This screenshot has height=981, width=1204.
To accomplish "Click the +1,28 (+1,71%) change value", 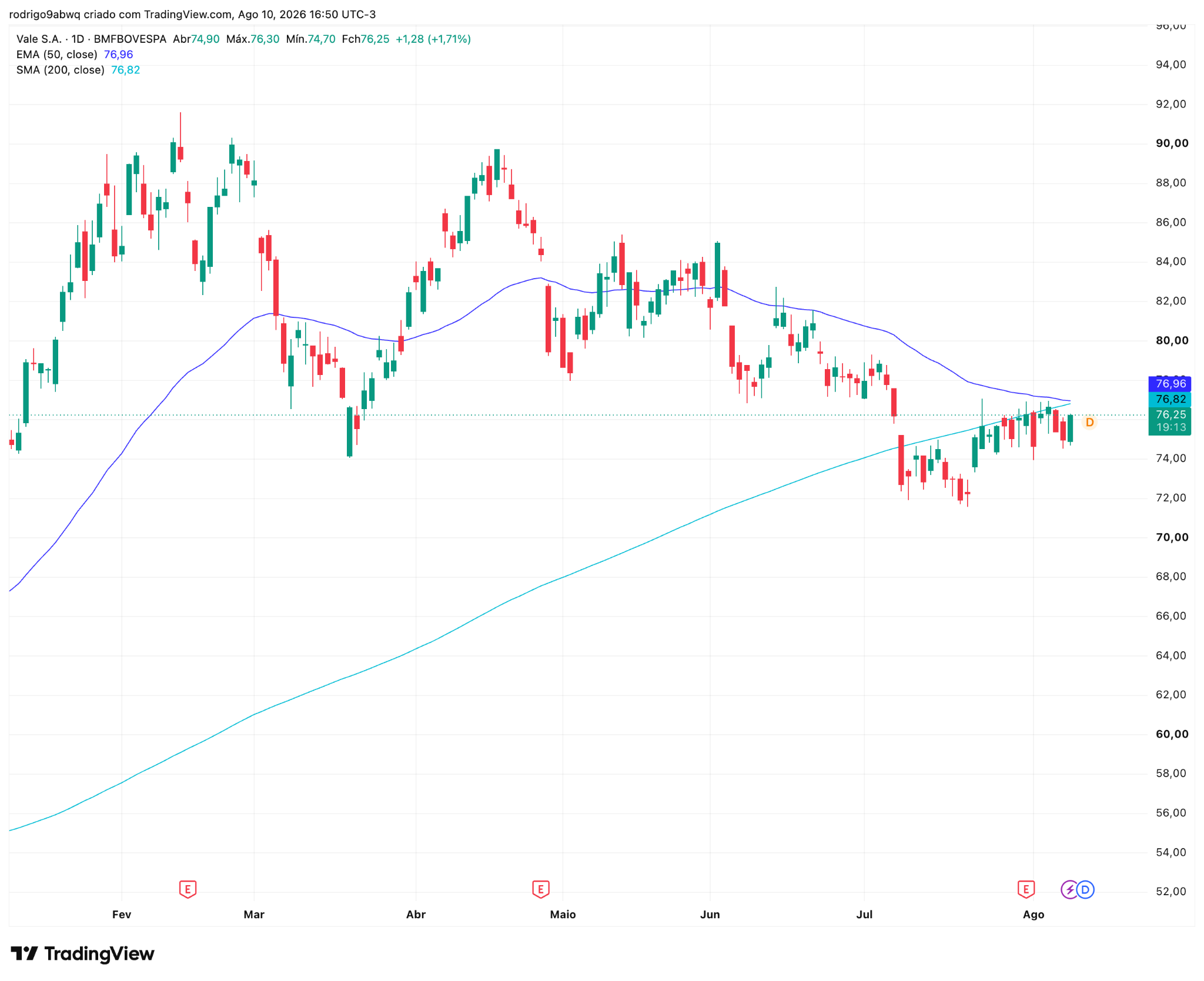I will (433, 39).
